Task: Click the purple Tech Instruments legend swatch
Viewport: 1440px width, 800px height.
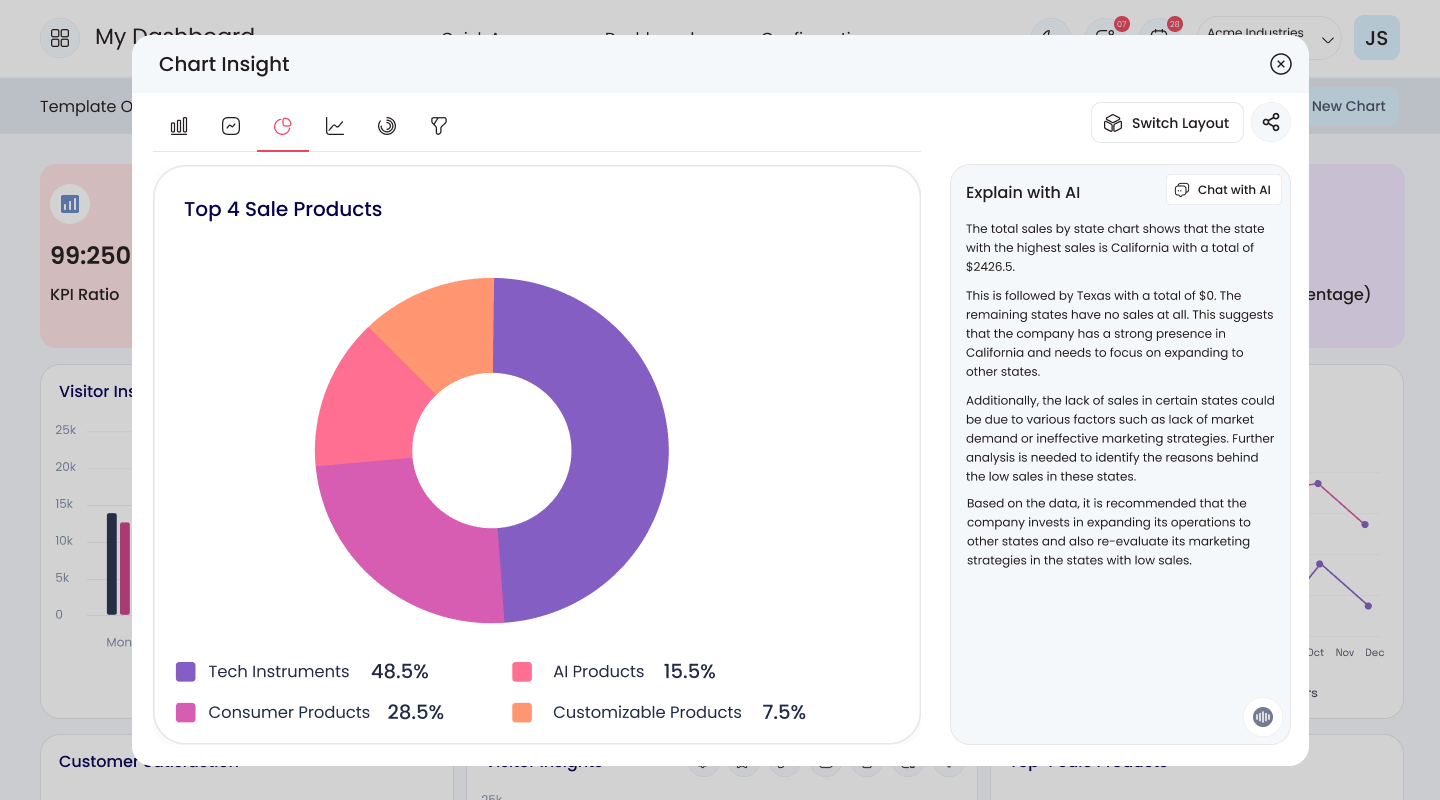Action: (186, 672)
